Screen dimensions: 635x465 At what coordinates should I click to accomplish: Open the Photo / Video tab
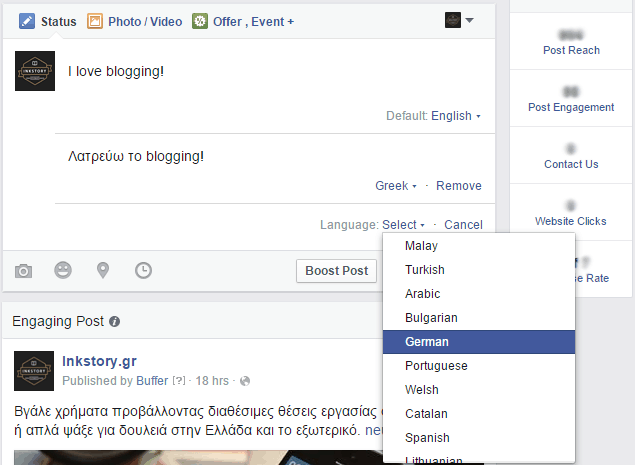pyautogui.click(x=135, y=21)
